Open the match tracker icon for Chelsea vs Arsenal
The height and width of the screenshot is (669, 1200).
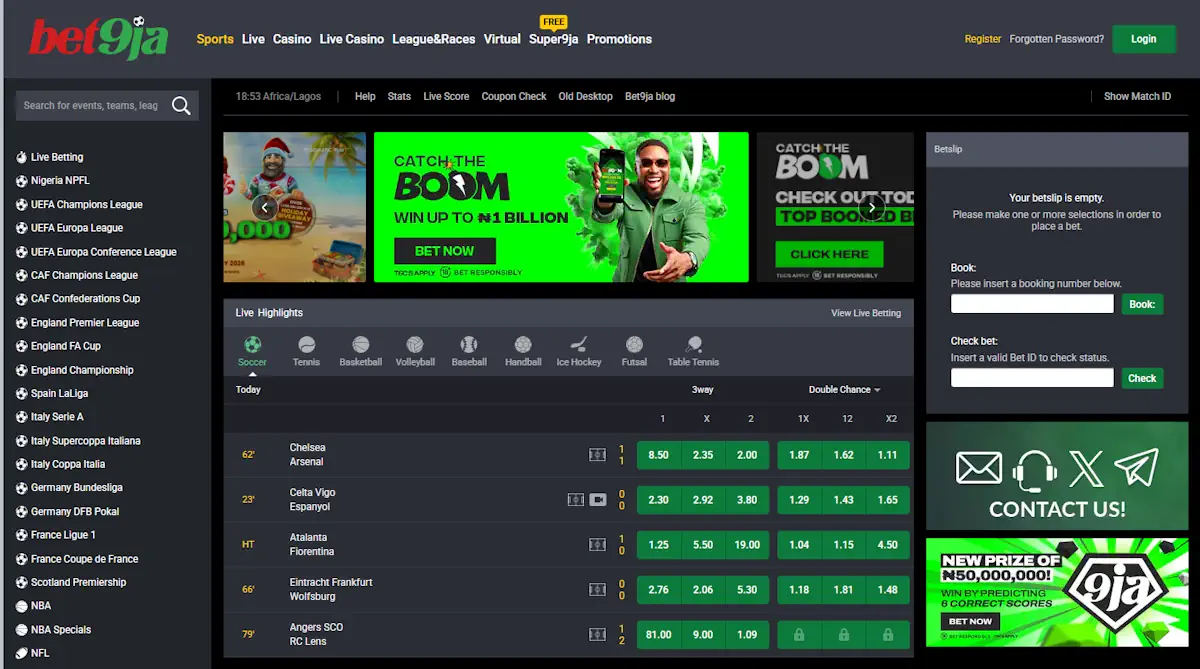[597, 454]
